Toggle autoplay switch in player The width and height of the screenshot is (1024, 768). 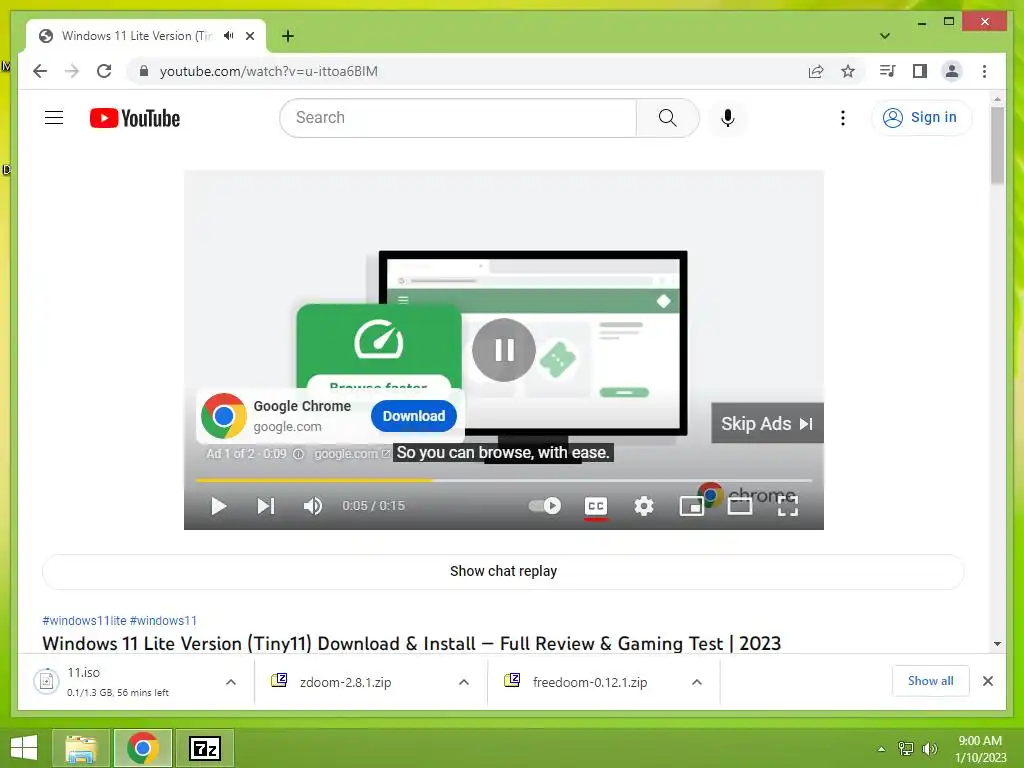(x=545, y=505)
